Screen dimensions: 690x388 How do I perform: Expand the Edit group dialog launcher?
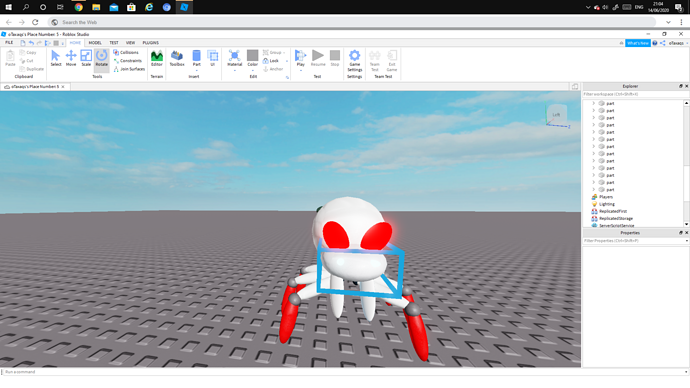coord(287,77)
